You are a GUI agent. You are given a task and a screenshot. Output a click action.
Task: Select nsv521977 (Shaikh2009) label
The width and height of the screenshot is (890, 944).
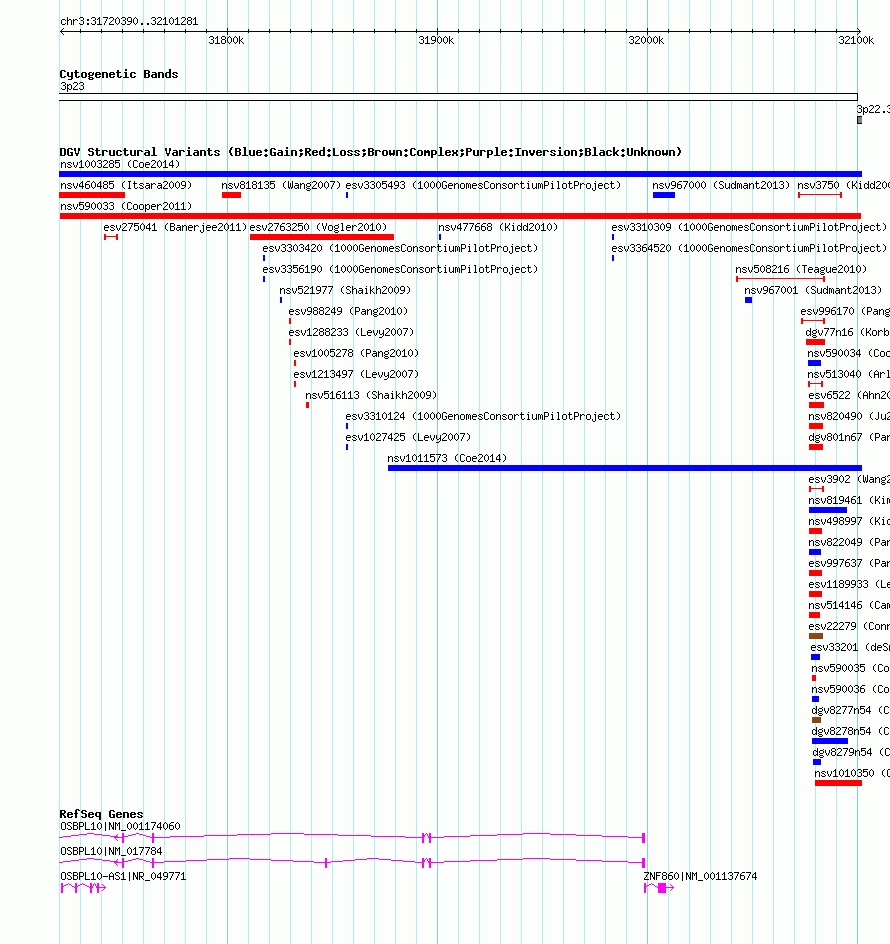coord(345,291)
